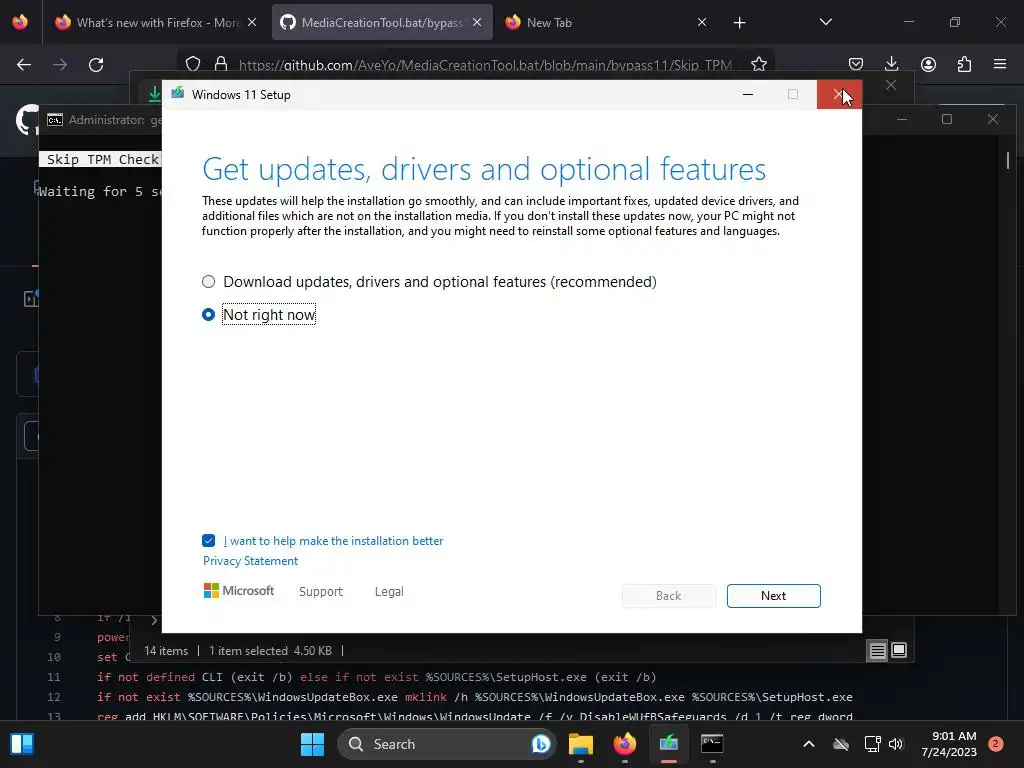Click the Legal link in Setup
Viewport: 1024px width, 768px height.
(389, 592)
